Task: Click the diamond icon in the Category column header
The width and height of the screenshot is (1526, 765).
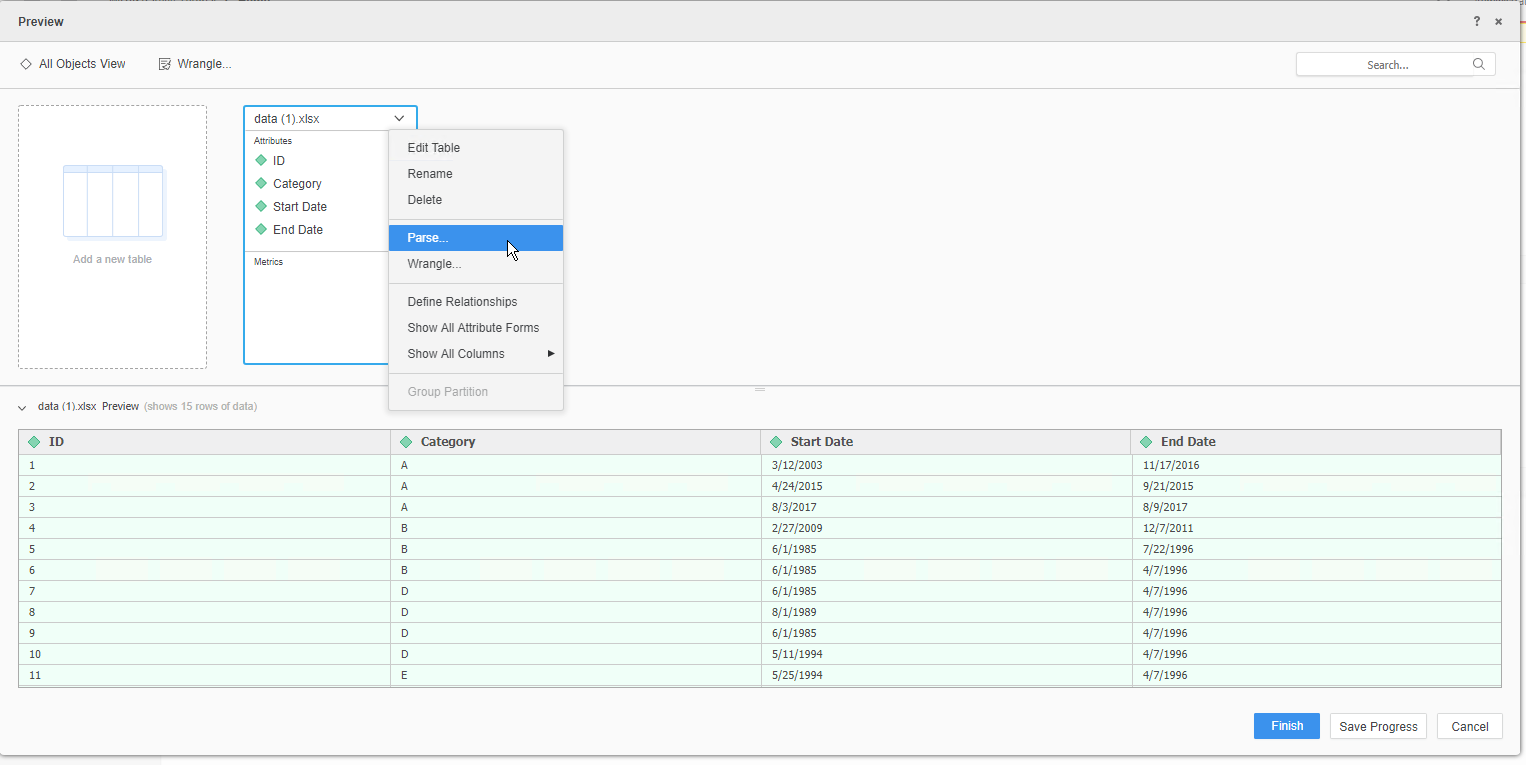Action: [406, 441]
